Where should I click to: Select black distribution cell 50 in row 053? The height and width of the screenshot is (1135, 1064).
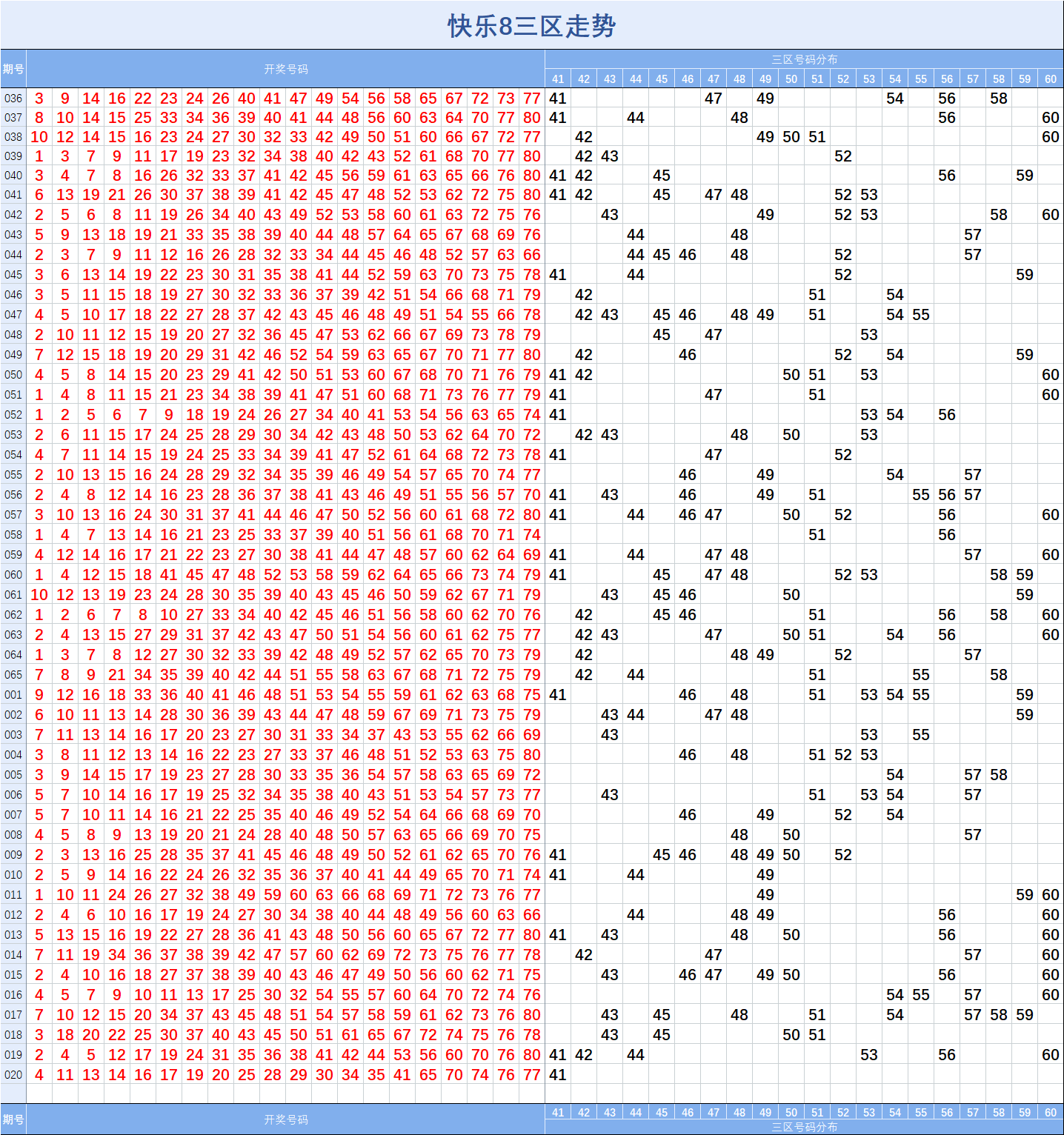click(791, 435)
